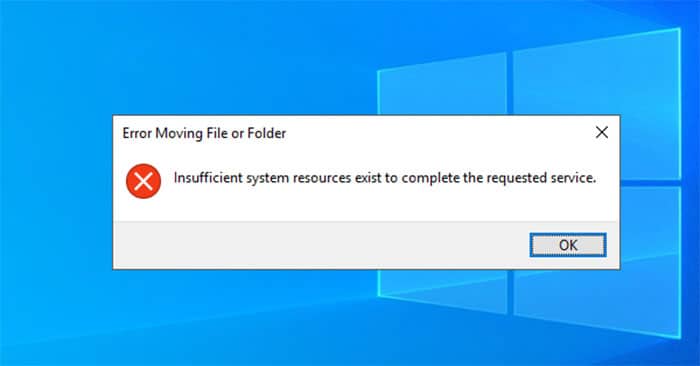Select the "Error Moving File or Folder" title bar
Screen dimensions: 700x366
[366, 133]
